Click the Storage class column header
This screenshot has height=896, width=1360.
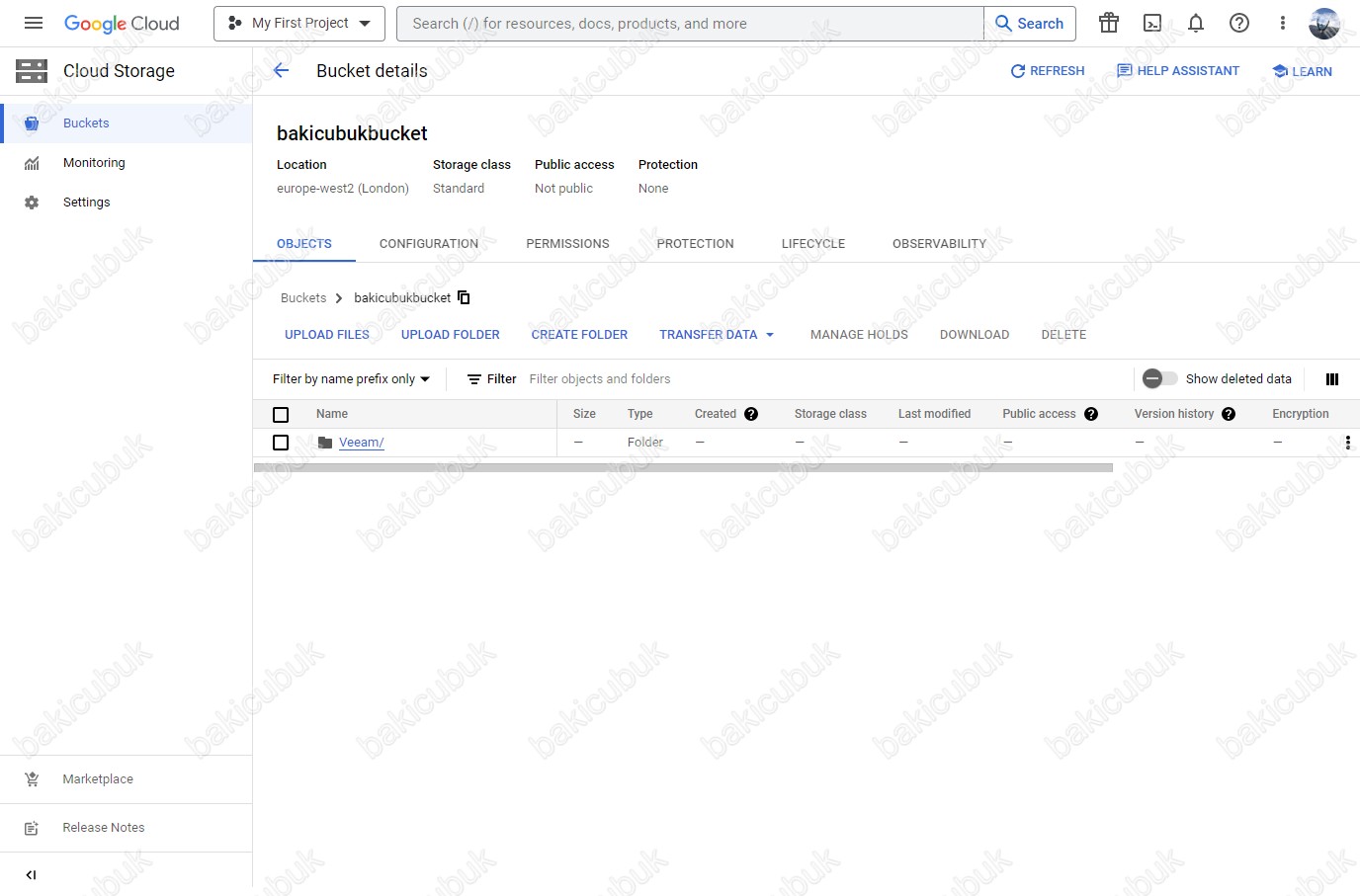coord(830,414)
